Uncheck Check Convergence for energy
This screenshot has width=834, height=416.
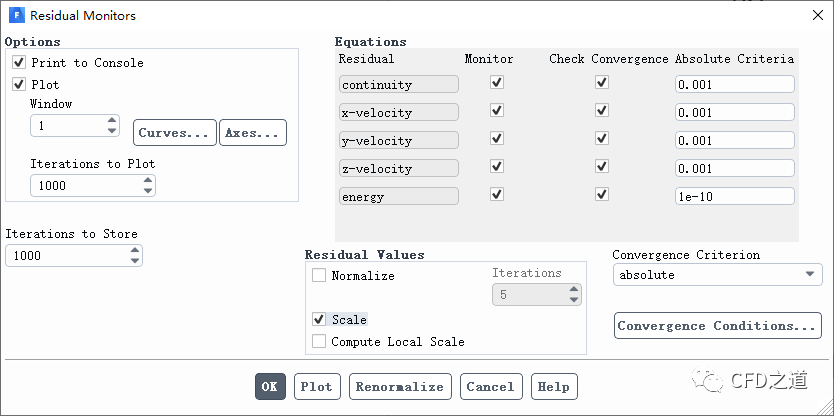click(x=601, y=195)
